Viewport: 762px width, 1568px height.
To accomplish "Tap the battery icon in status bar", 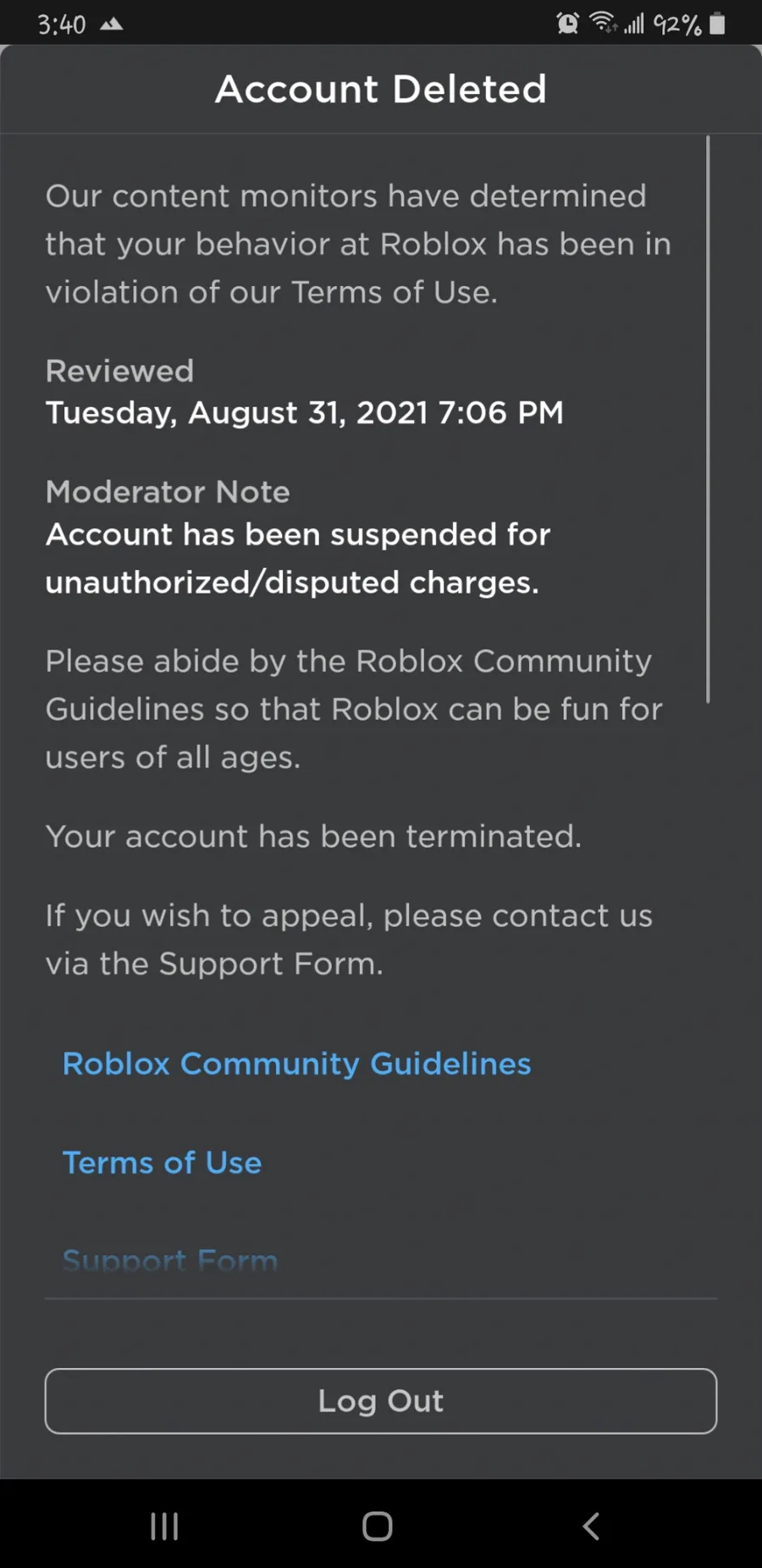I will [x=717, y=24].
